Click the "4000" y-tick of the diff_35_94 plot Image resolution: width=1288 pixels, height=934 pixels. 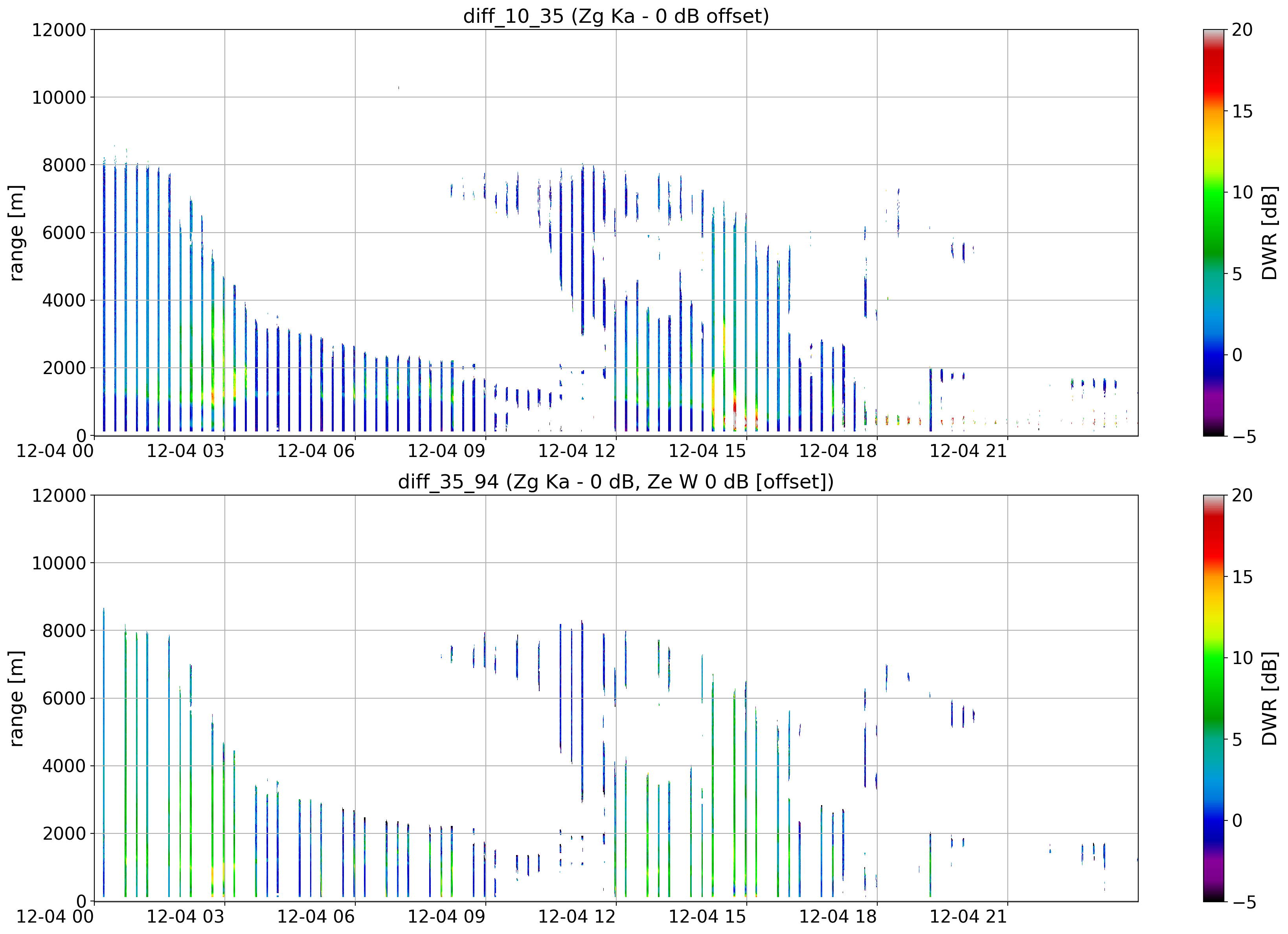click(64, 766)
